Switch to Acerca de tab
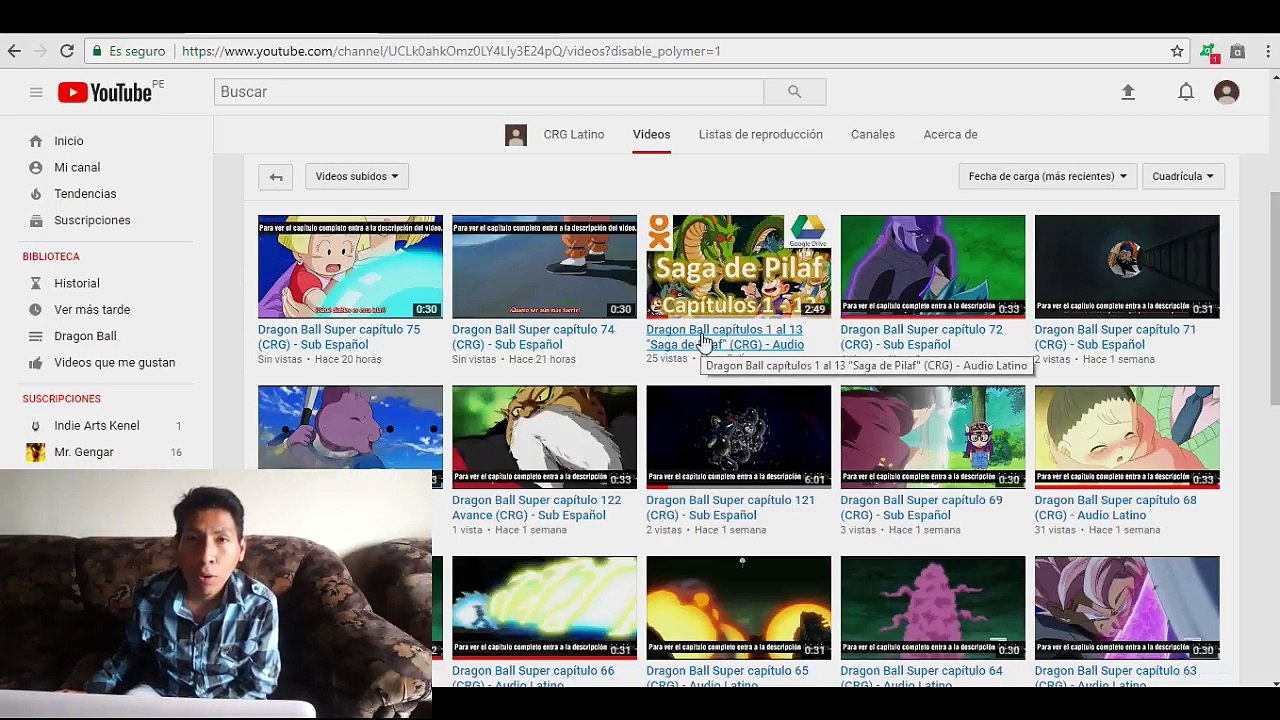 click(x=950, y=135)
